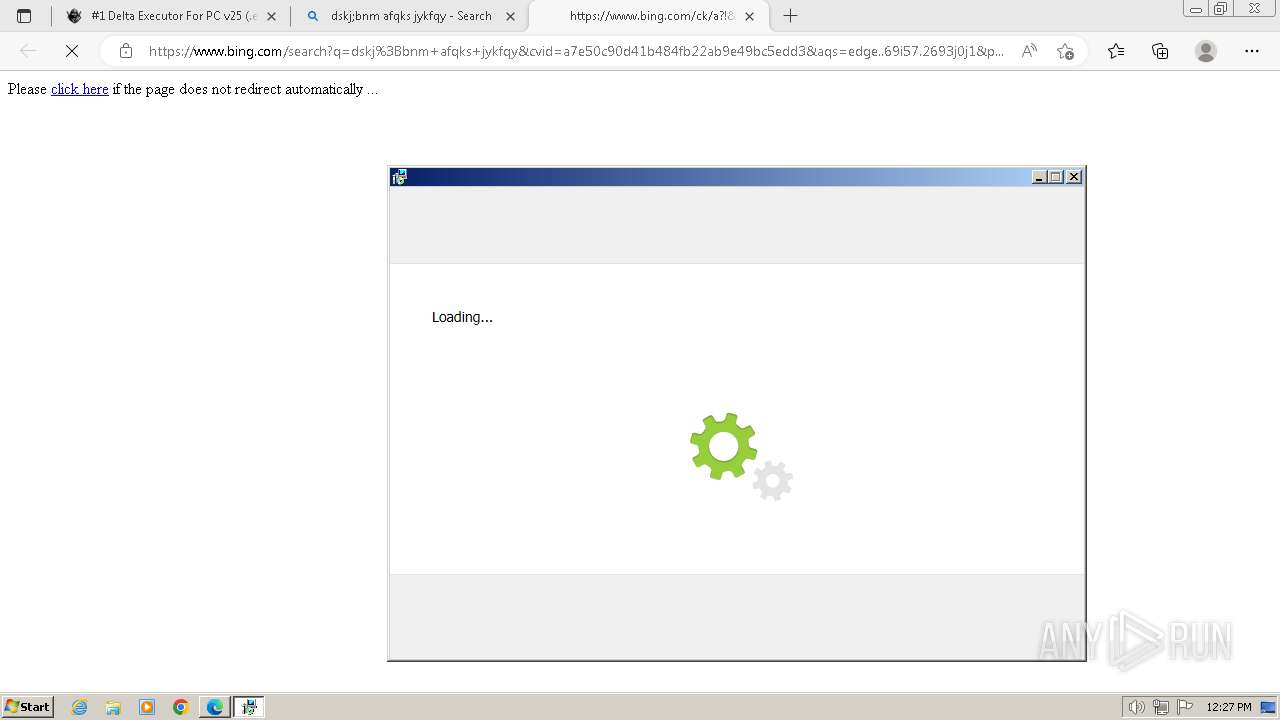Open Read Aloud in the address bar
Viewport: 1280px width, 720px height.
(x=1028, y=51)
